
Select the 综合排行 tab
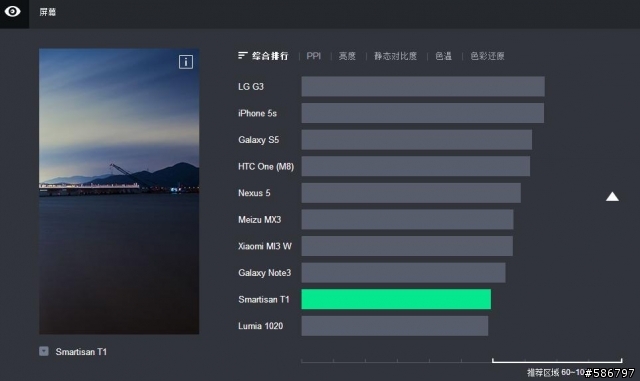click(270, 56)
